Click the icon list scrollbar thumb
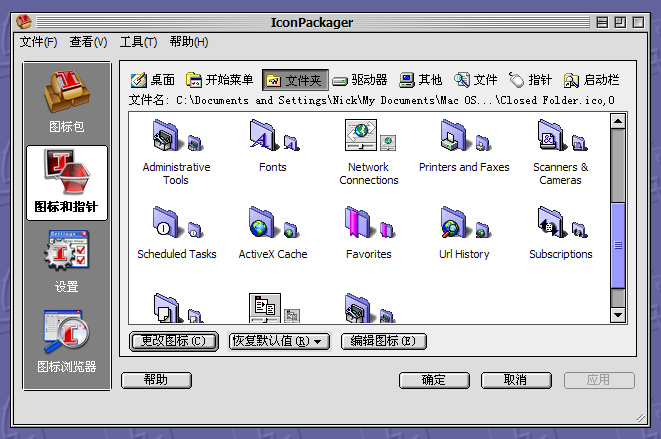661x439 pixels. click(x=618, y=245)
